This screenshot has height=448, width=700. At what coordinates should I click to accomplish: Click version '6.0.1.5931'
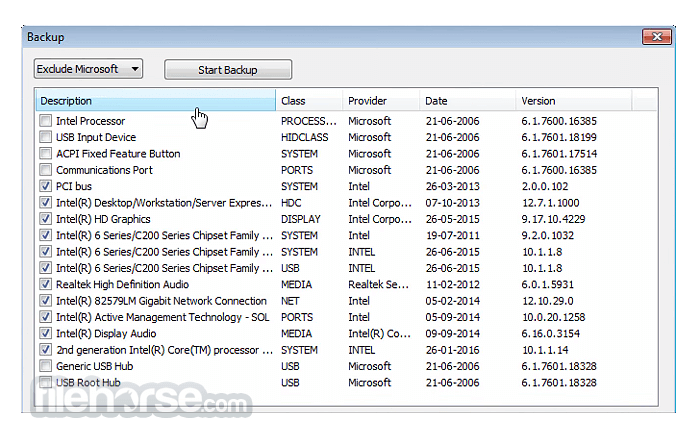548,284
